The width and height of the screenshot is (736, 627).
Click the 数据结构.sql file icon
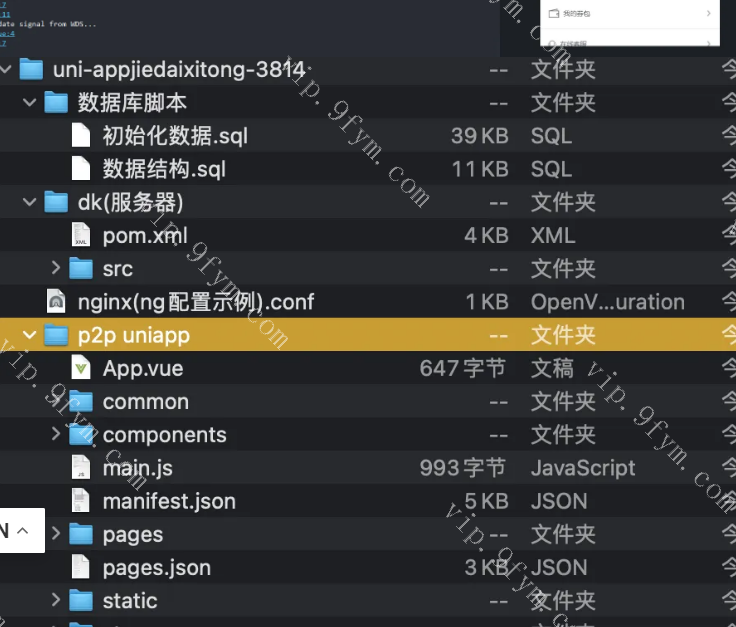click(x=81, y=169)
